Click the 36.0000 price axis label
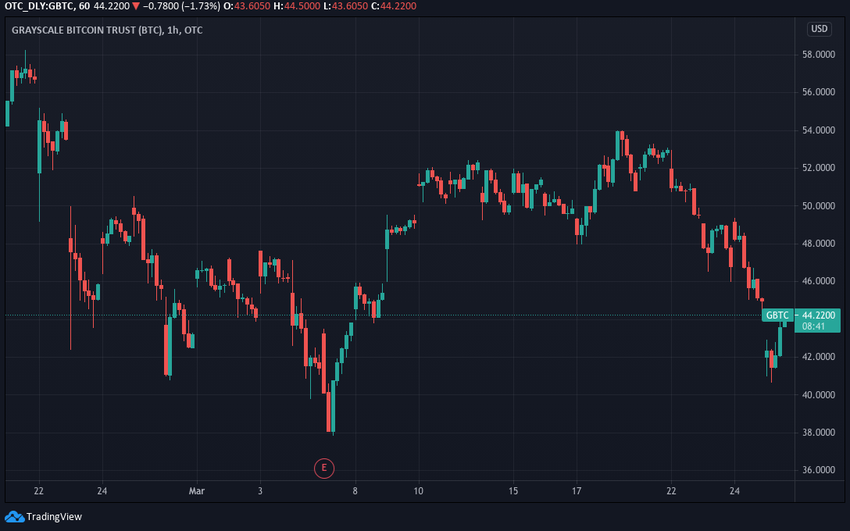The height and width of the screenshot is (531, 850). [x=818, y=470]
